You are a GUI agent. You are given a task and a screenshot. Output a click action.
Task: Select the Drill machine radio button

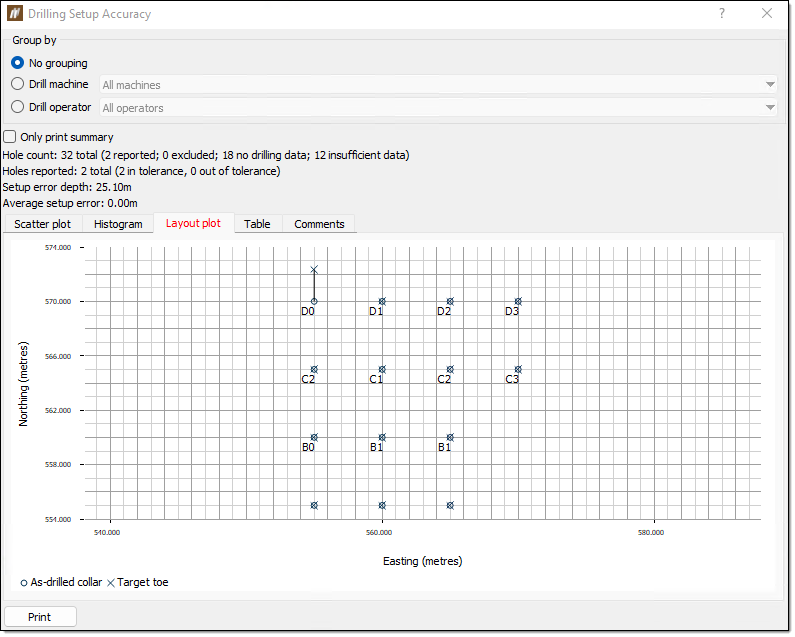18,84
